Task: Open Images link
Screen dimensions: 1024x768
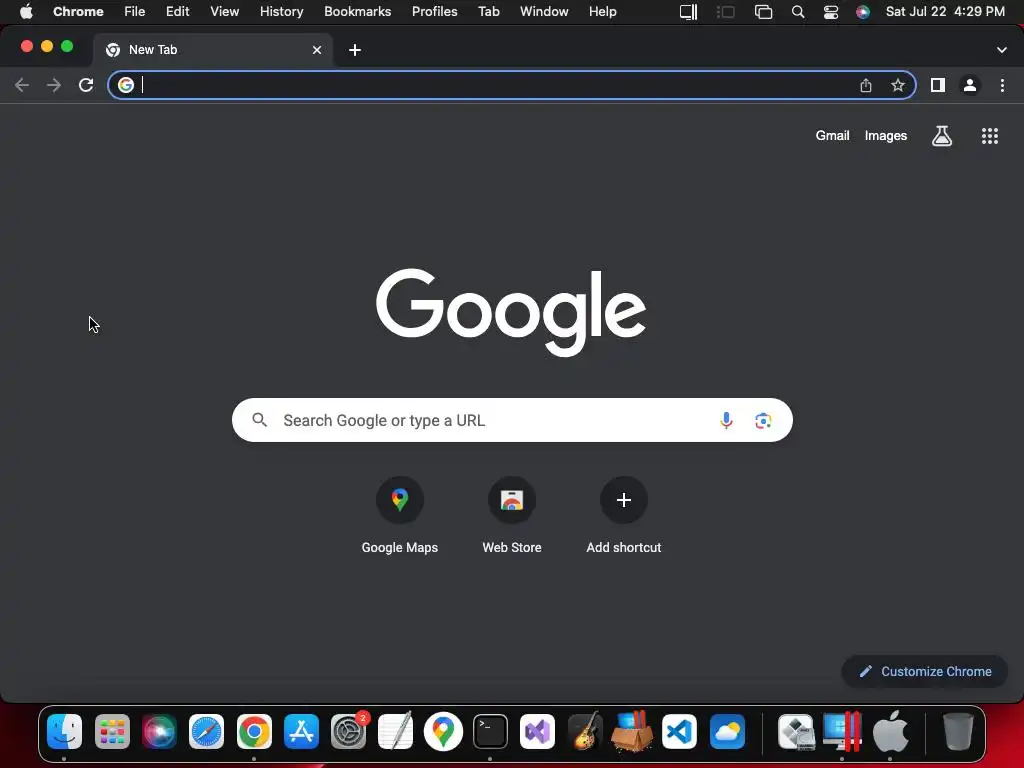Action: [x=886, y=136]
